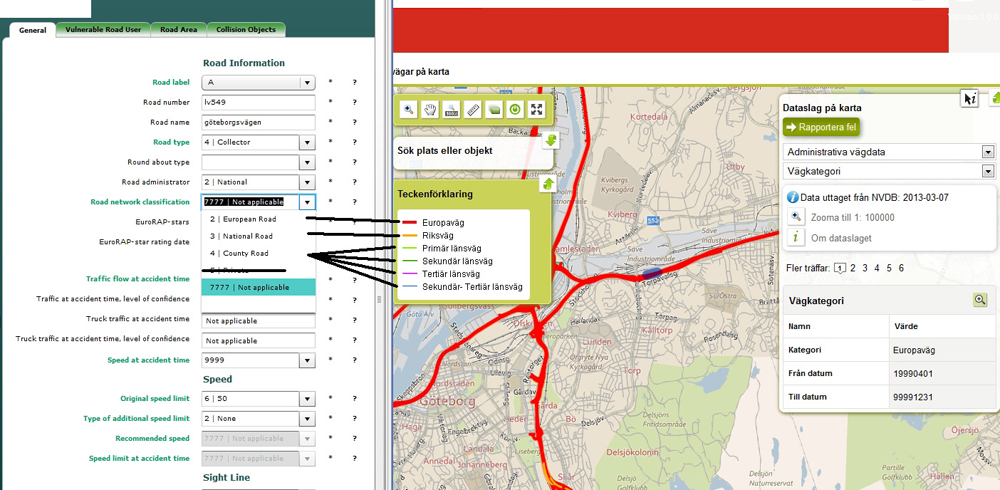Collapse the Sök plats eller objekt panel

(x=550, y=140)
